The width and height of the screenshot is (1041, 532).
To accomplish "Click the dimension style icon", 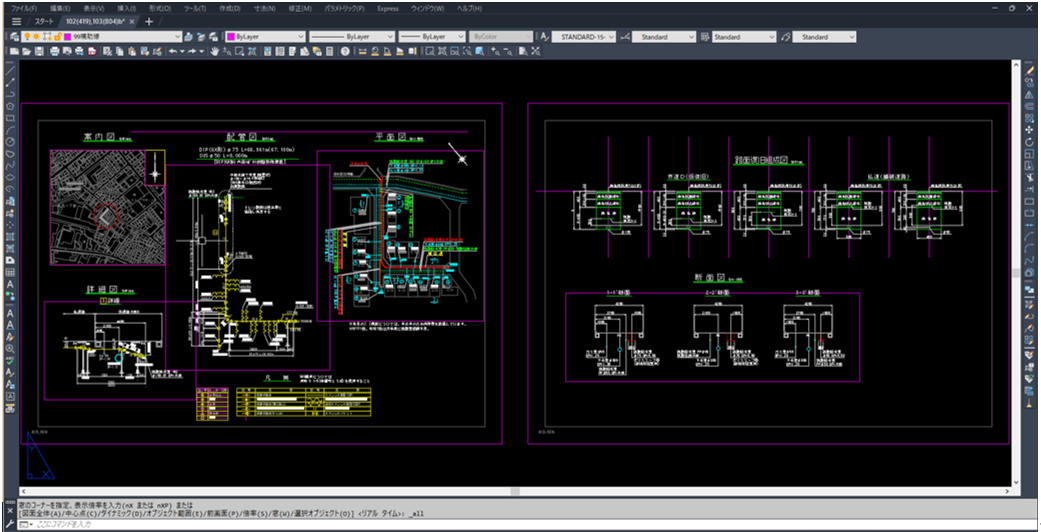I will tap(625, 37).
